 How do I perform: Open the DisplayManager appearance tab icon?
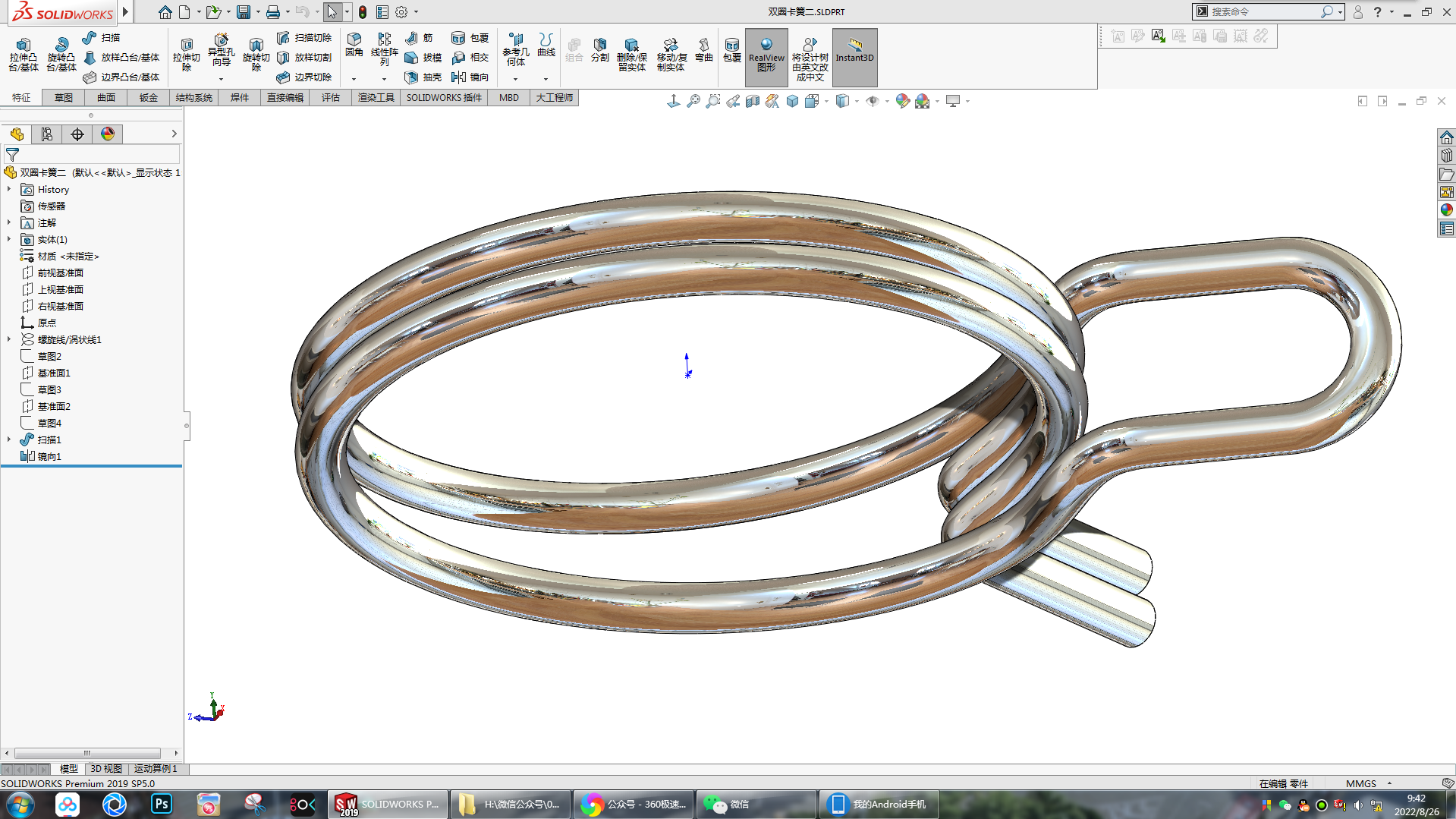point(108,134)
